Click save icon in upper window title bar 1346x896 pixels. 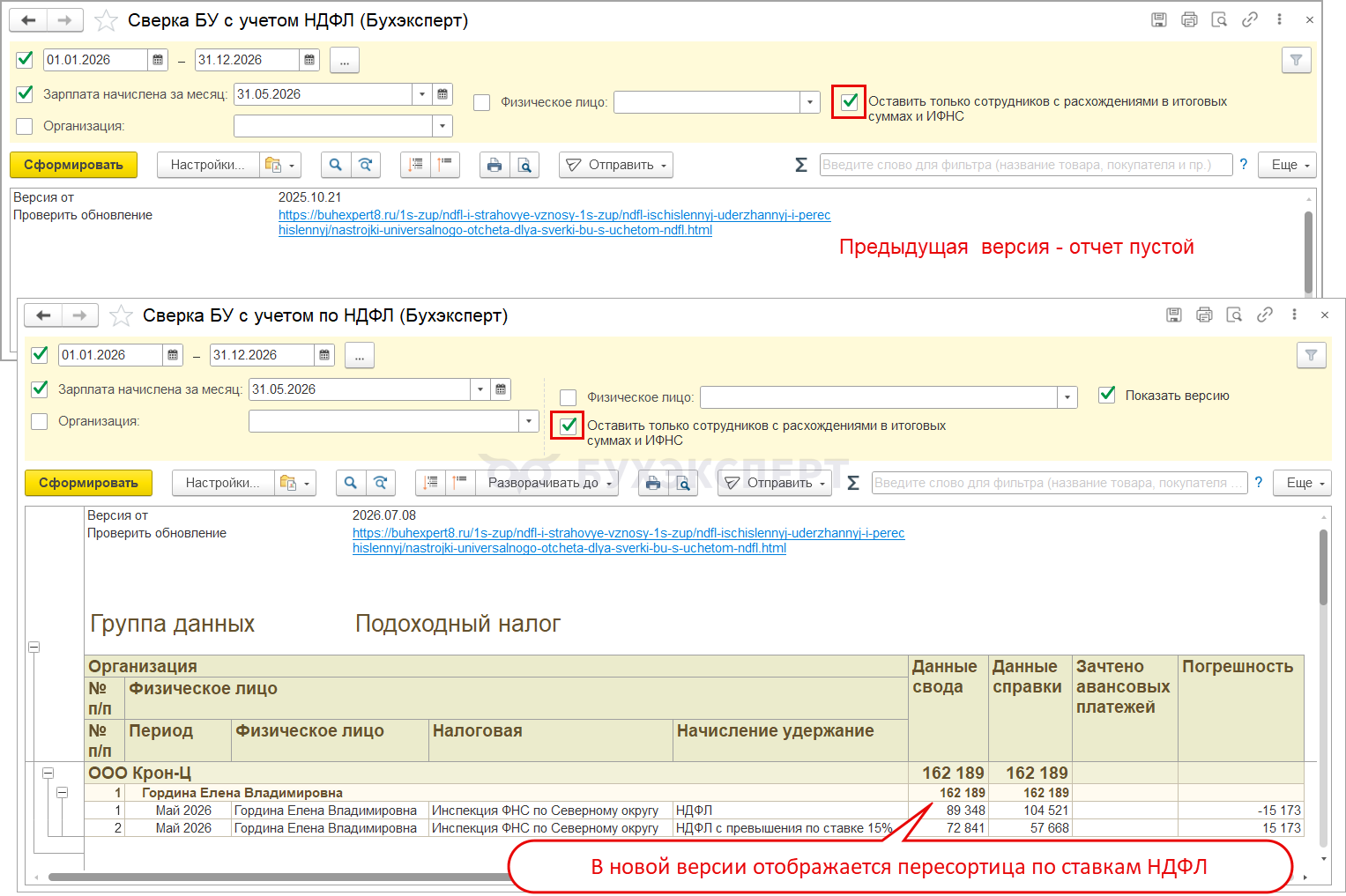pos(1159,19)
